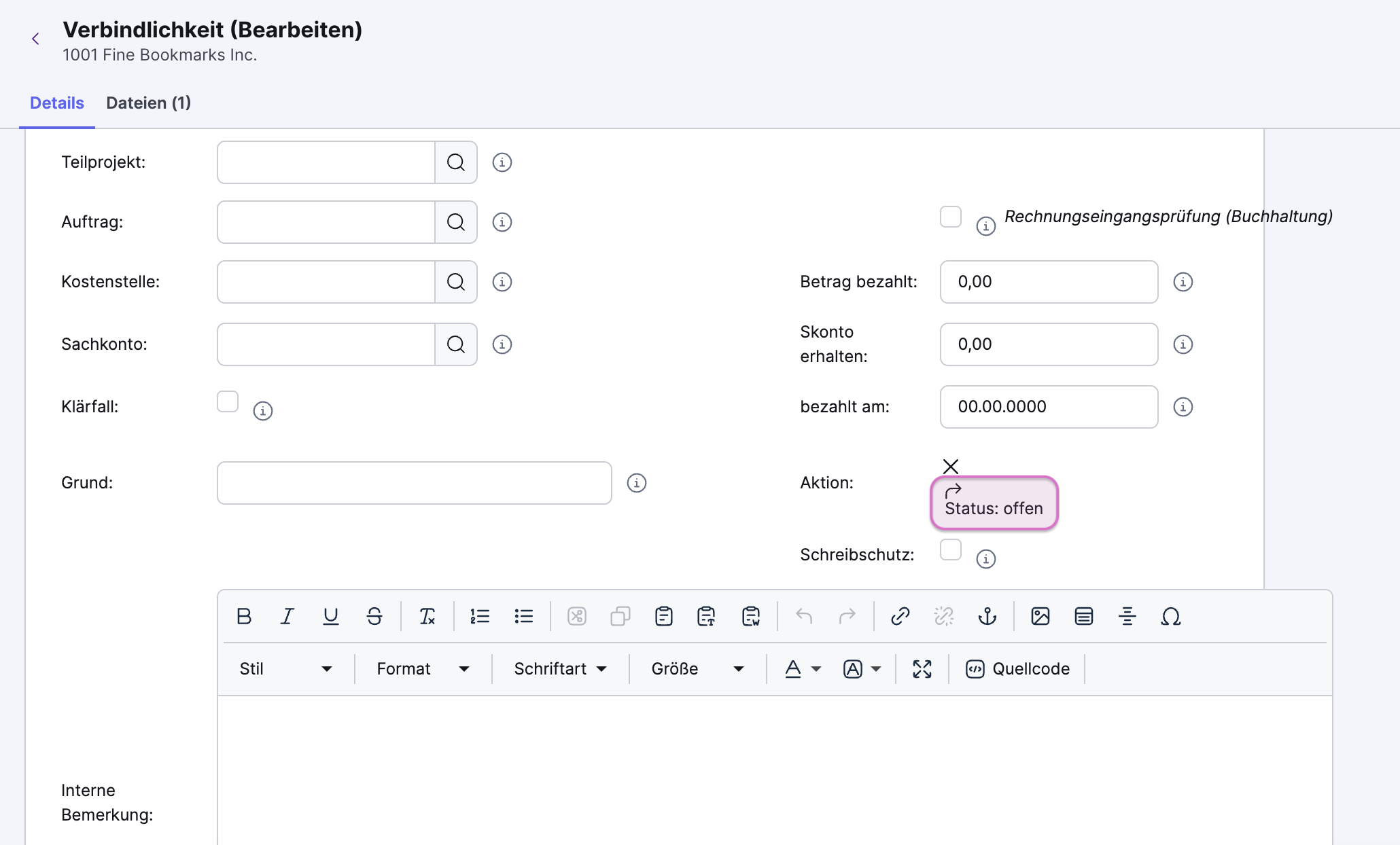
Task: Show info for Kostenstelle field
Action: point(502,282)
